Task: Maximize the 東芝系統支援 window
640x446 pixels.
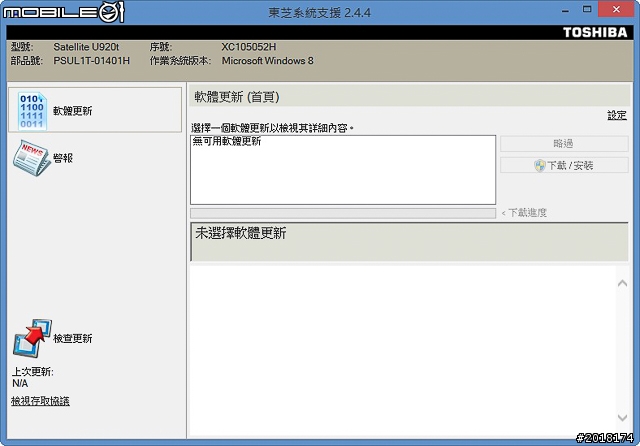Action: click(587, 10)
